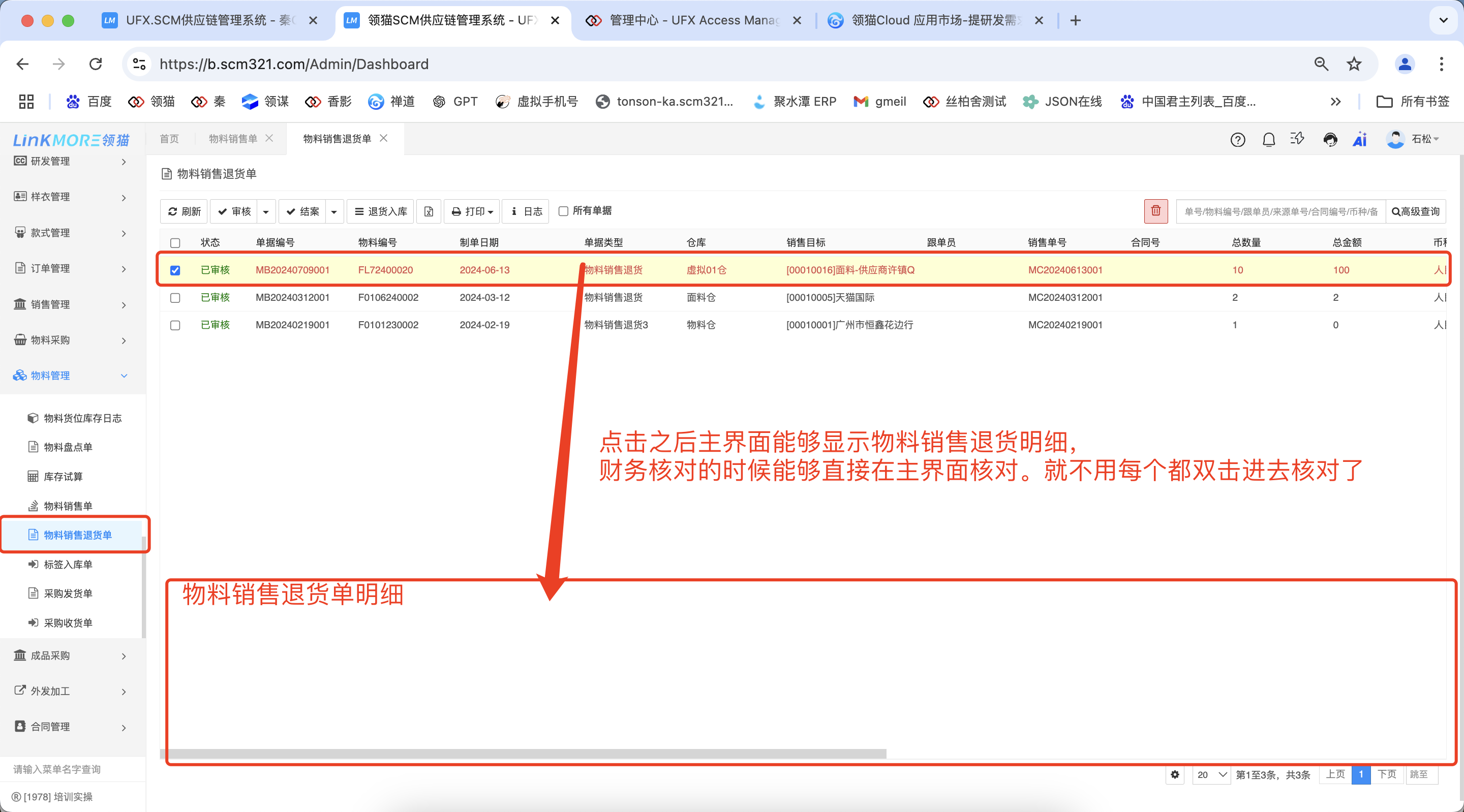Select the header select-all checkbox
This screenshot has width=1464, height=812.
(175, 242)
